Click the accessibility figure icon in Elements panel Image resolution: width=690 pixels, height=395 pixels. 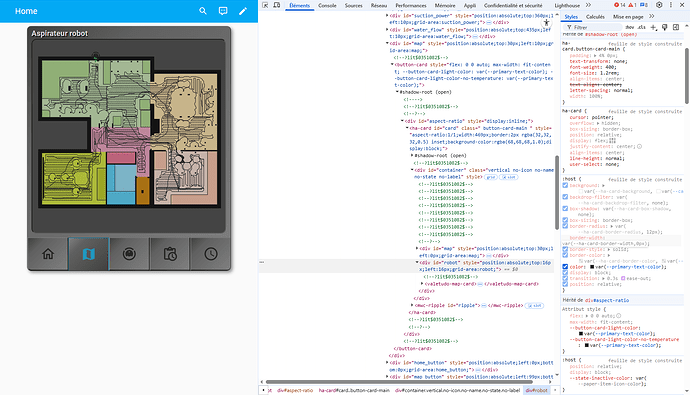(546, 22)
